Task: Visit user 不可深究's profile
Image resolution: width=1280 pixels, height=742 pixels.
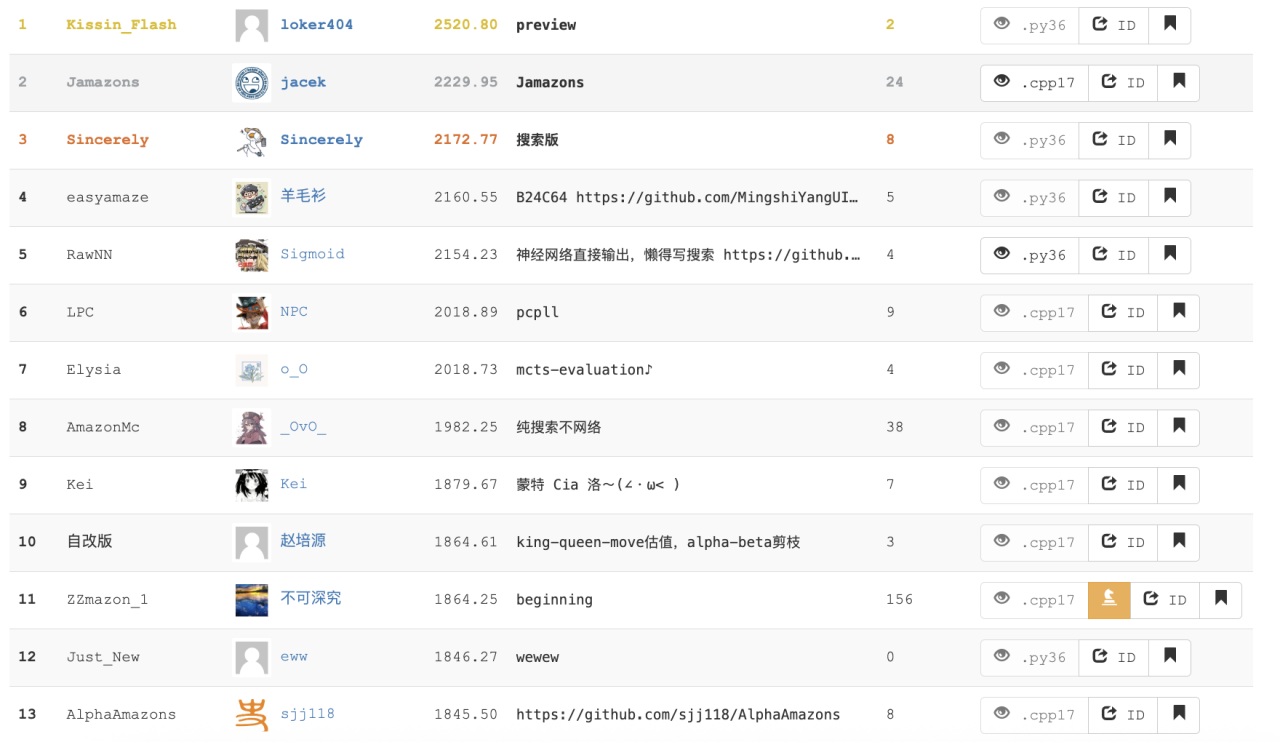Action: tap(311, 598)
